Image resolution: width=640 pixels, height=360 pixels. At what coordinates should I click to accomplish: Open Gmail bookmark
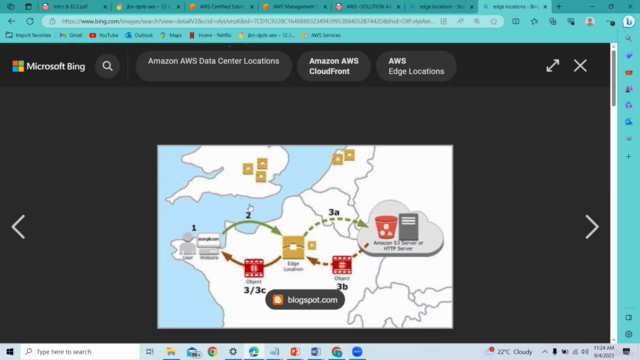pos(71,35)
